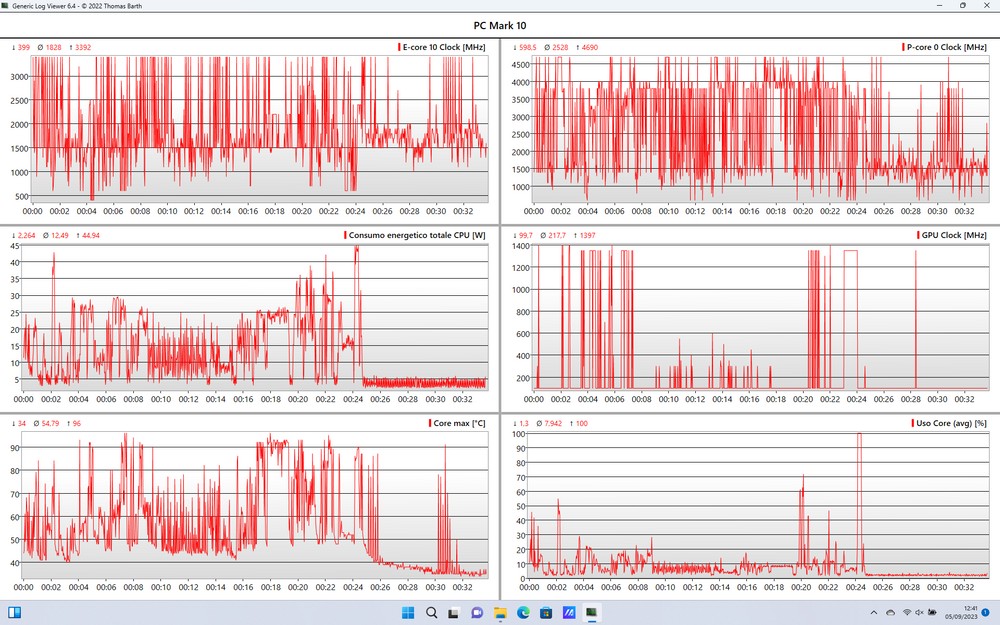Click Uso Core minimum value 1,3

click(x=524, y=423)
